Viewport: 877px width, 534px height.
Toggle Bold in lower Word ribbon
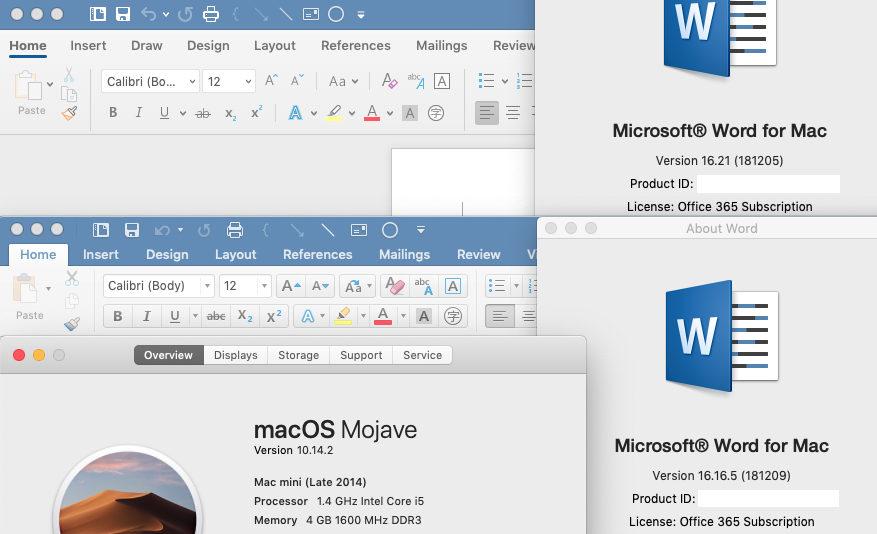tap(117, 316)
